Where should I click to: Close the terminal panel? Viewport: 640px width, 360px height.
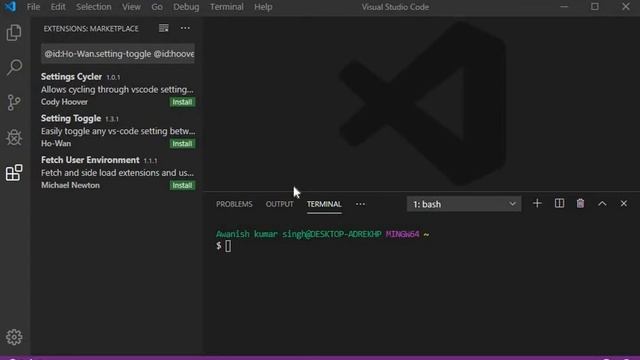(x=624, y=204)
